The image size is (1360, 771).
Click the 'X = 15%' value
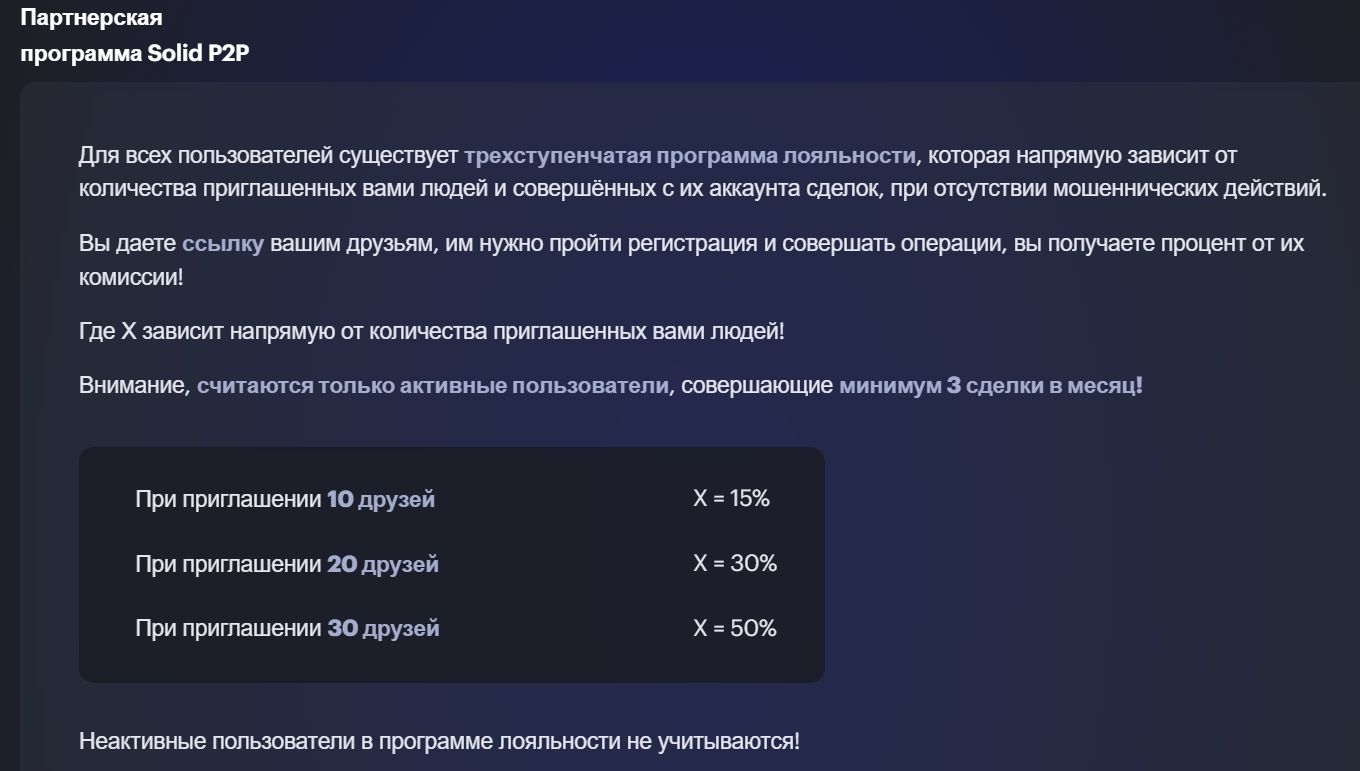[x=731, y=498]
